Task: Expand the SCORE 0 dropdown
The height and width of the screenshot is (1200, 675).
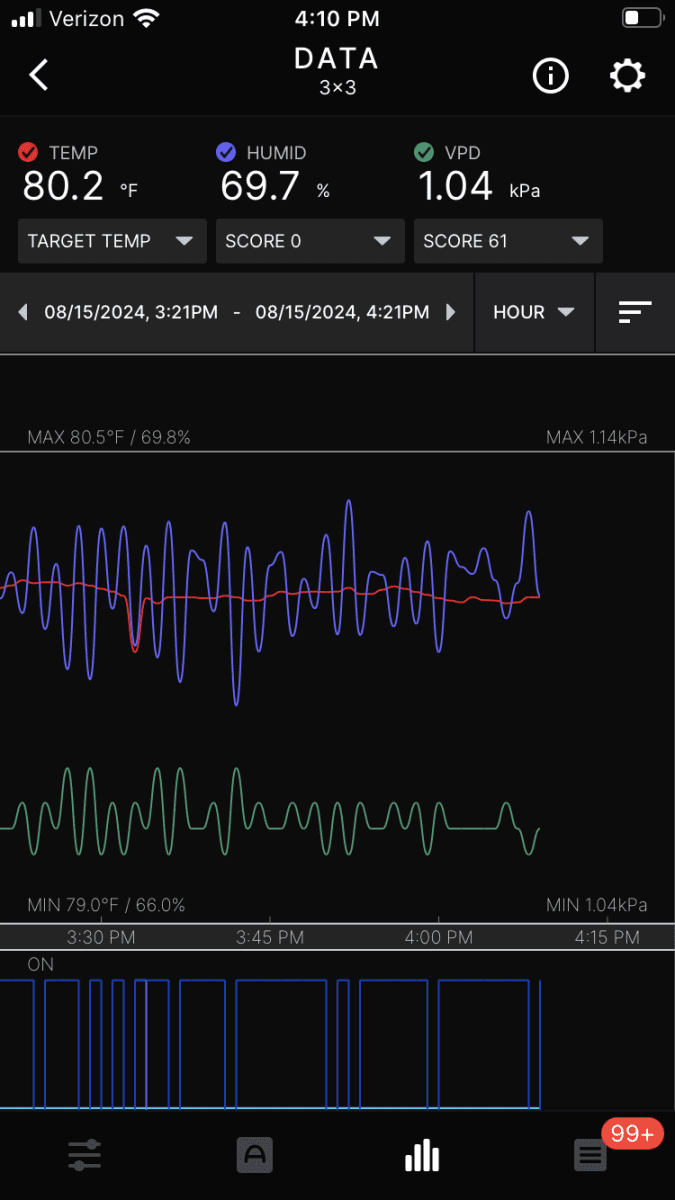Action: (310, 241)
